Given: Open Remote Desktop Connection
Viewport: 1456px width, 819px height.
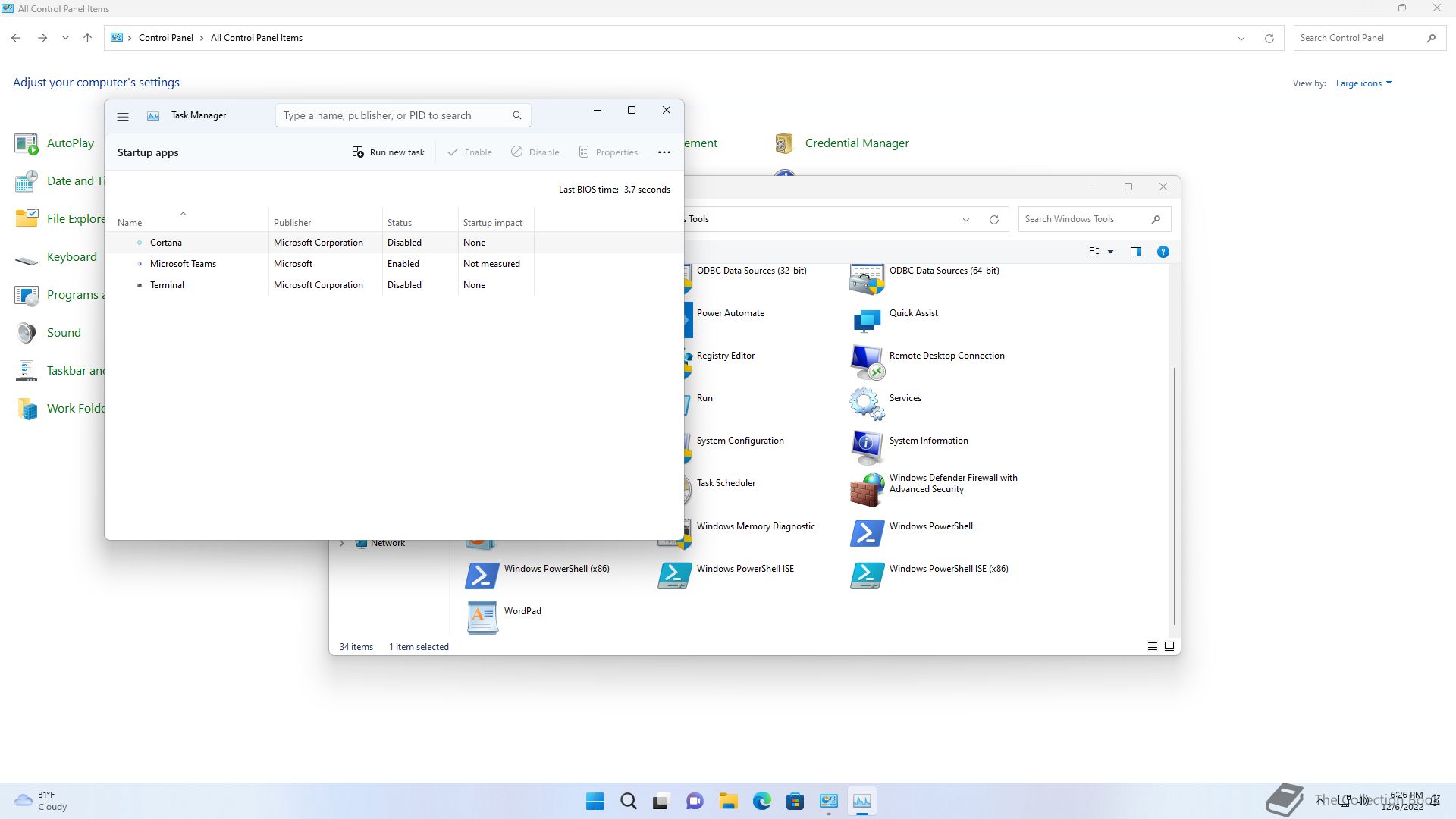Looking at the screenshot, I should (927, 362).
